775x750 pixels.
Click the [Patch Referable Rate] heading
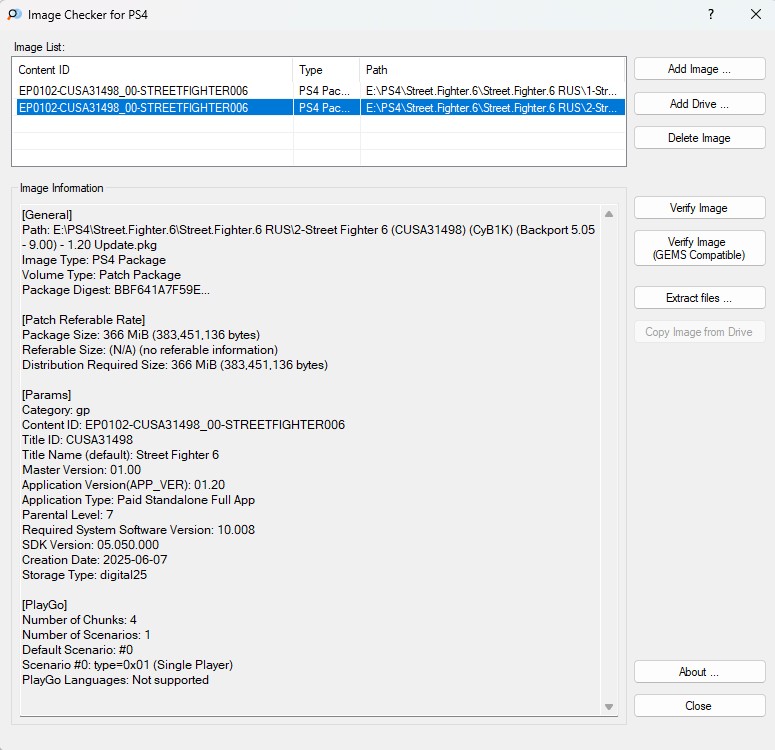(x=84, y=320)
